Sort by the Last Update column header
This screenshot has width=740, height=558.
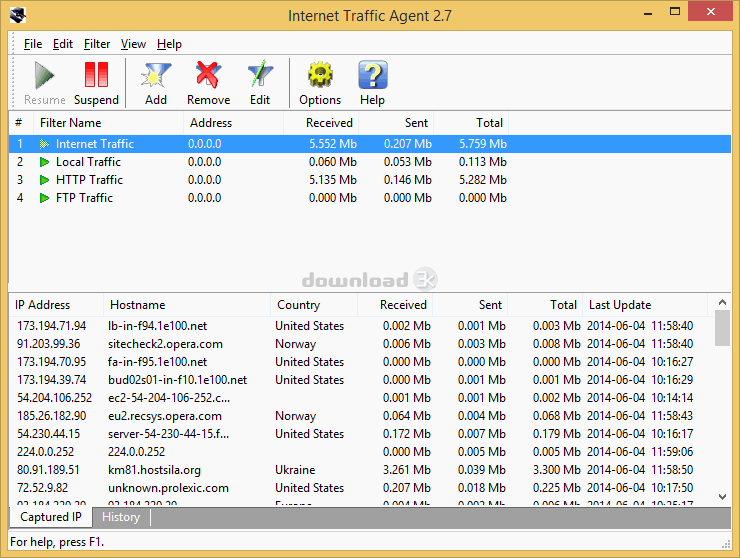coord(645,305)
